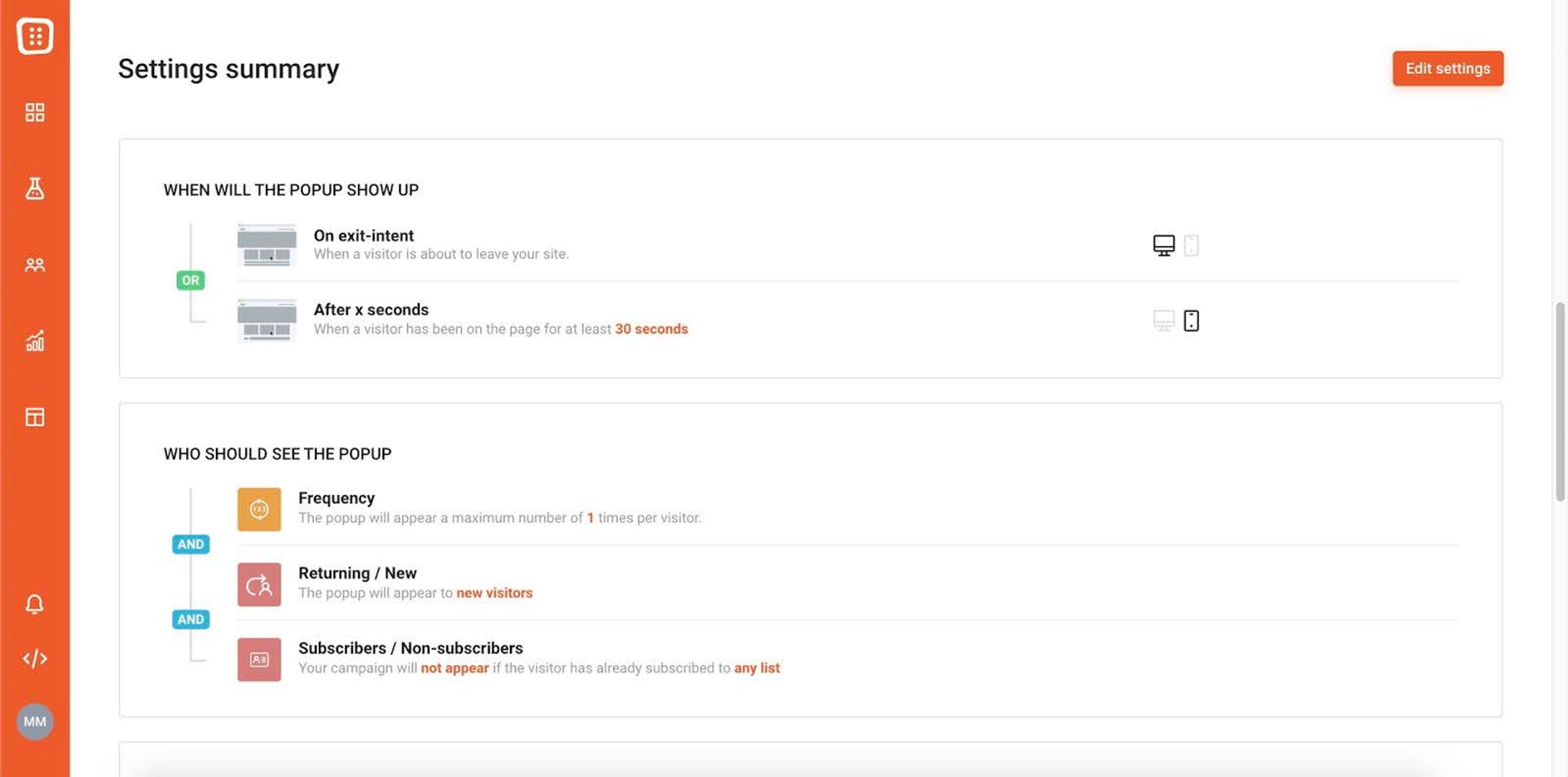Change the not appear subscriber behavior
1568x777 pixels.
pos(455,668)
